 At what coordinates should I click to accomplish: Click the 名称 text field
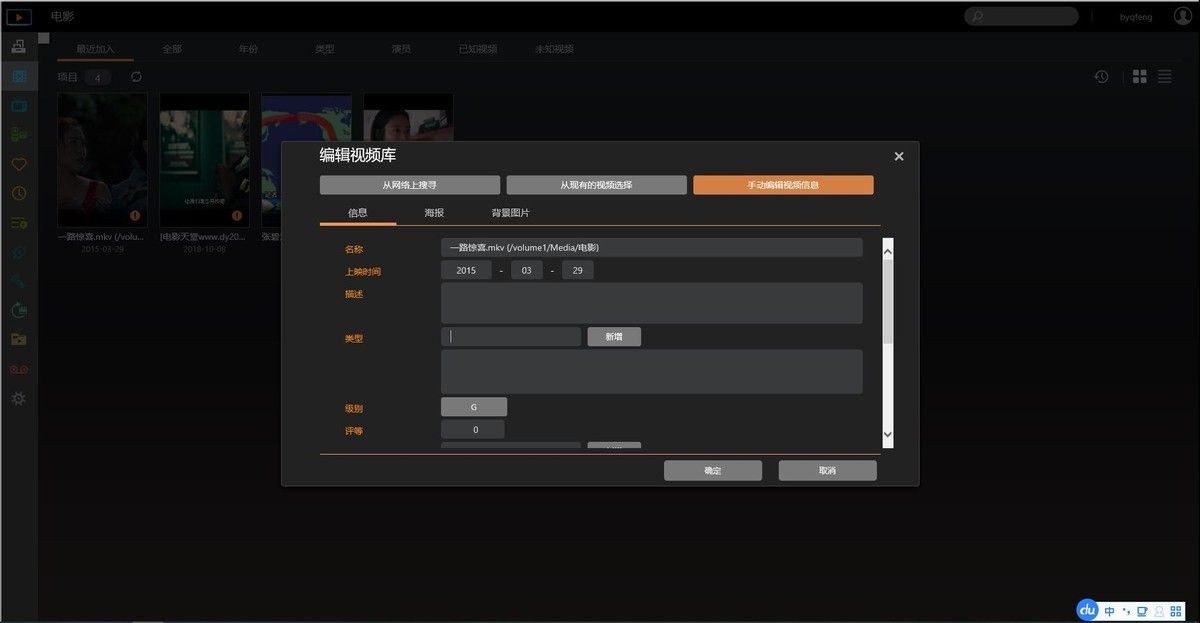pos(651,247)
